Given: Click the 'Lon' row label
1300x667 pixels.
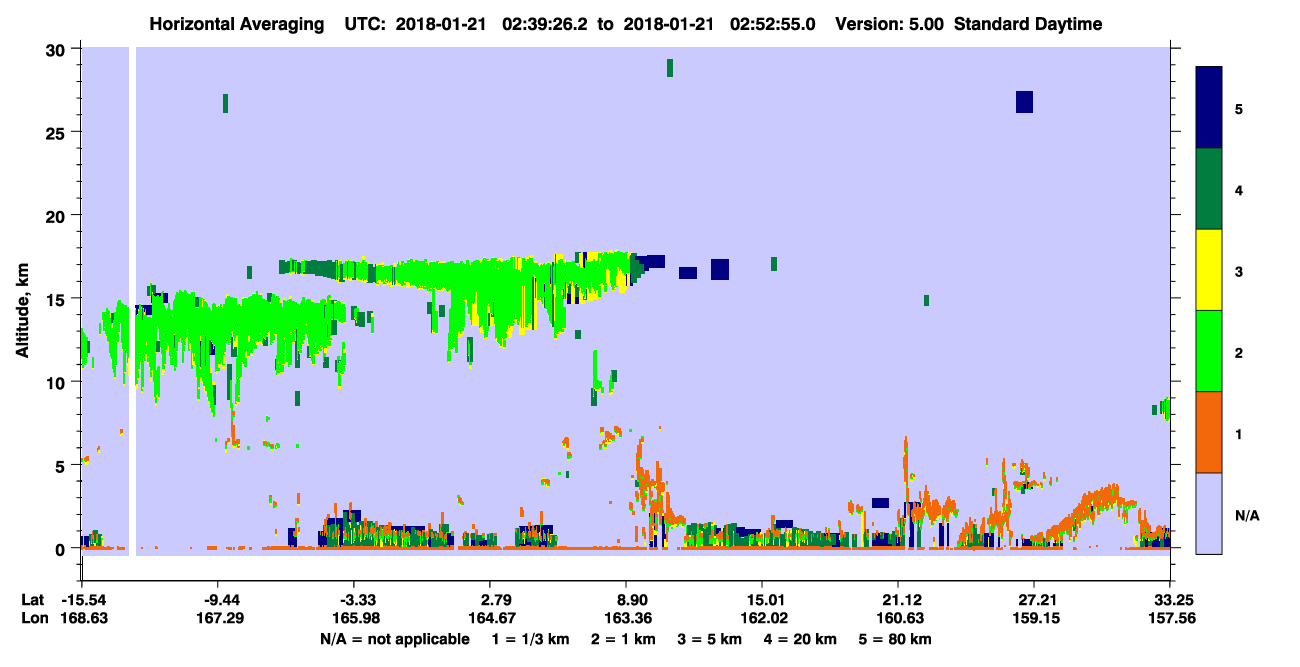Looking at the screenshot, I should click(x=34, y=618).
